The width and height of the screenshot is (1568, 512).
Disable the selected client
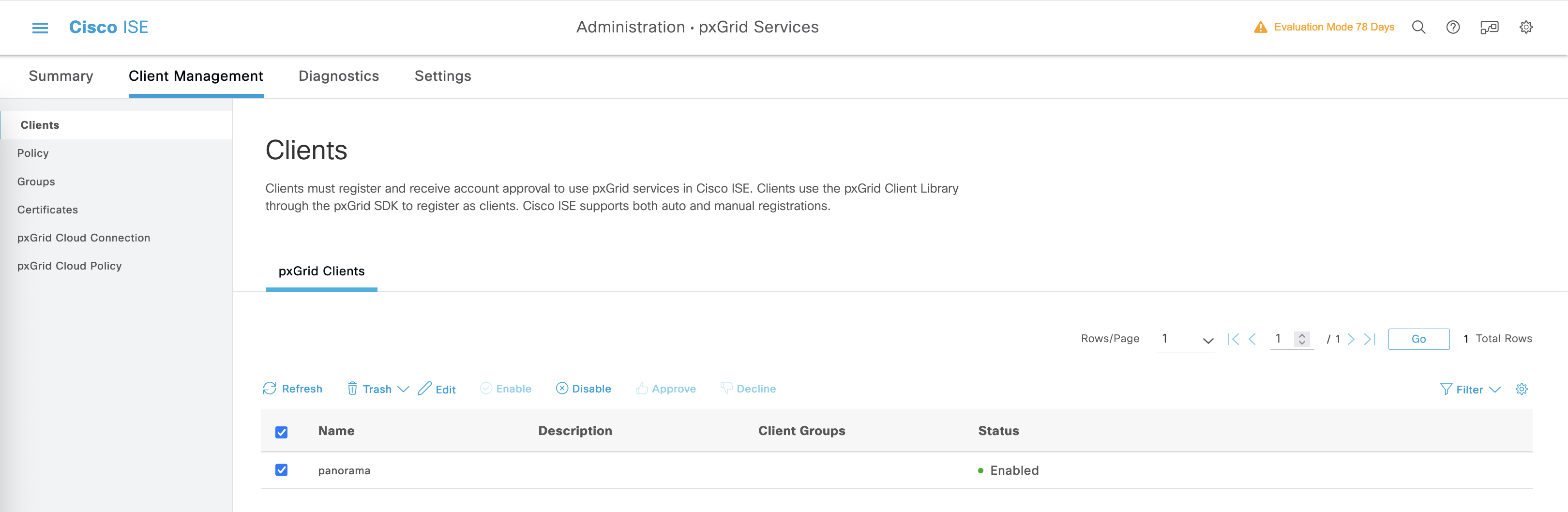click(x=583, y=389)
